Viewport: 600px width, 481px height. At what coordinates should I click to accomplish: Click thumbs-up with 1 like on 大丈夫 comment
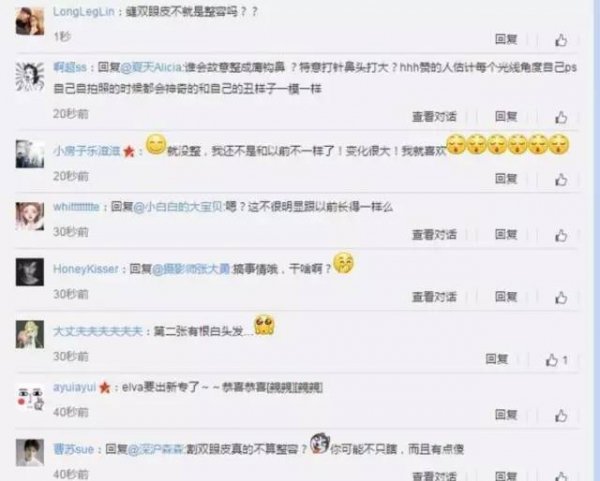point(556,360)
